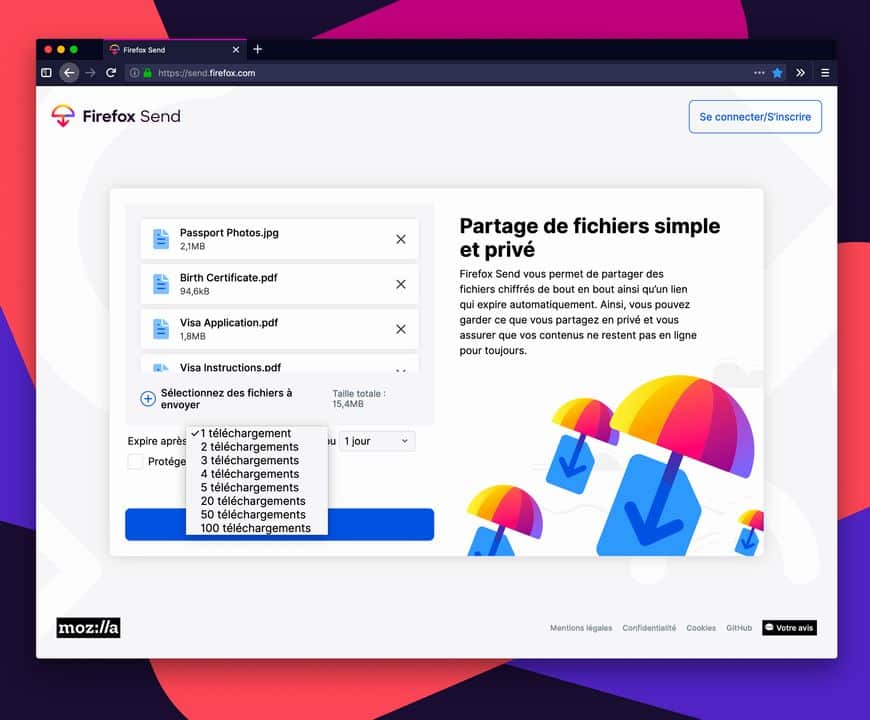Show site information icon in address bar
This screenshot has width=870, height=720.
(134, 73)
